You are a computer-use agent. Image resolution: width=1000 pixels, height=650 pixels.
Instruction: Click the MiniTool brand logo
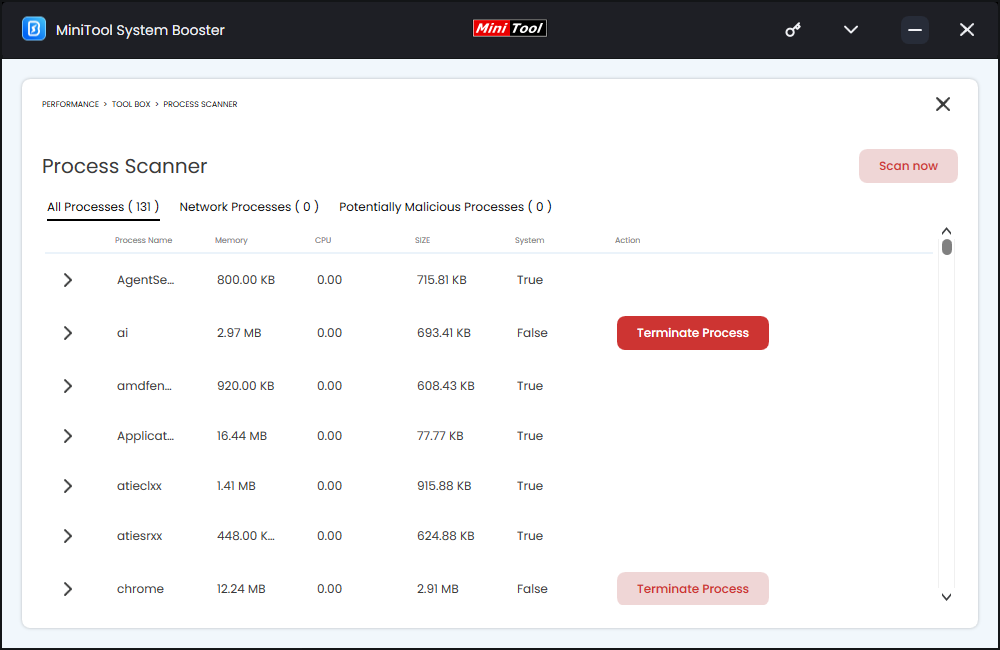(510, 28)
